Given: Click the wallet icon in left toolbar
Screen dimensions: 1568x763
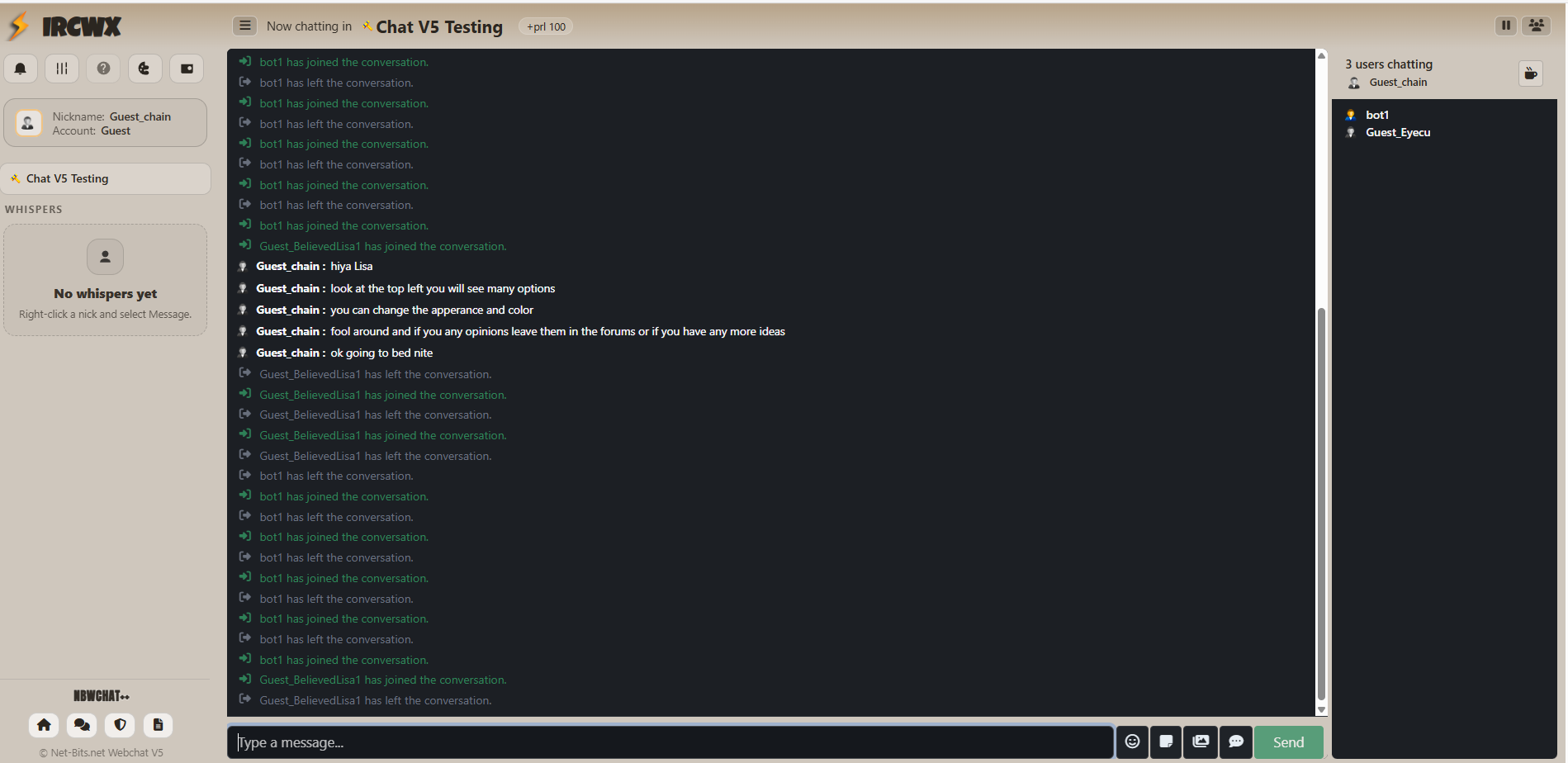Looking at the screenshot, I should tap(187, 69).
